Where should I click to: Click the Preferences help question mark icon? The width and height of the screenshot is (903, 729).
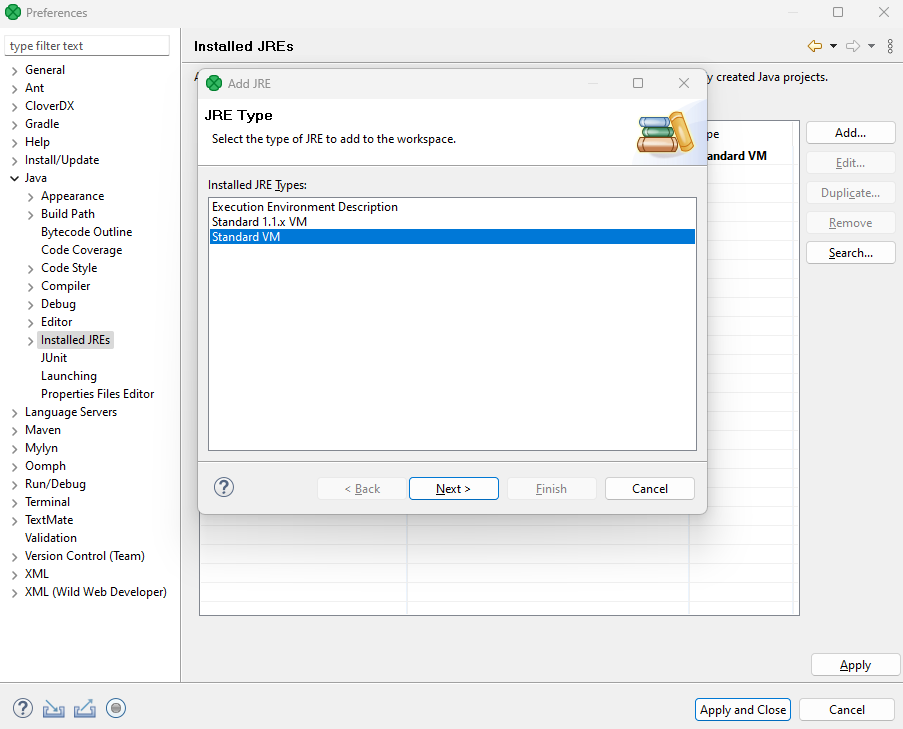click(x=23, y=708)
